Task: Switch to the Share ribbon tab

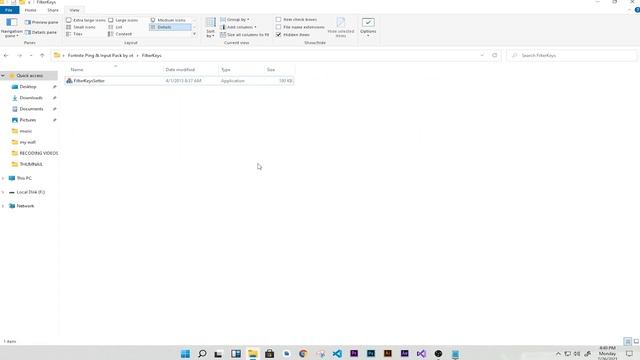Action: point(53,10)
